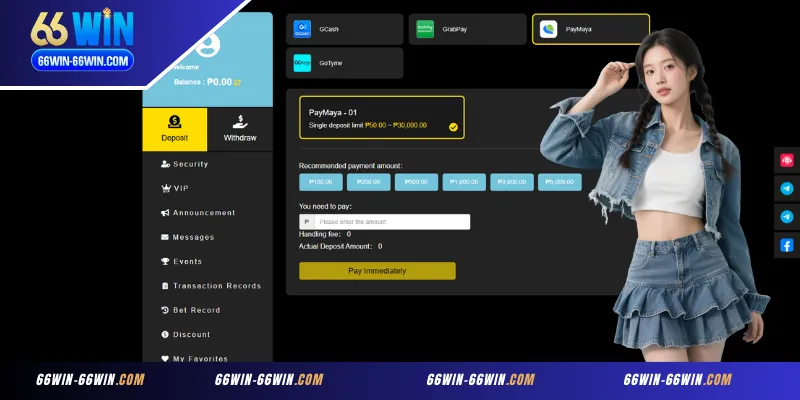Refresh balance with the yellow refresh icon

pyautogui.click(x=237, y=82)
